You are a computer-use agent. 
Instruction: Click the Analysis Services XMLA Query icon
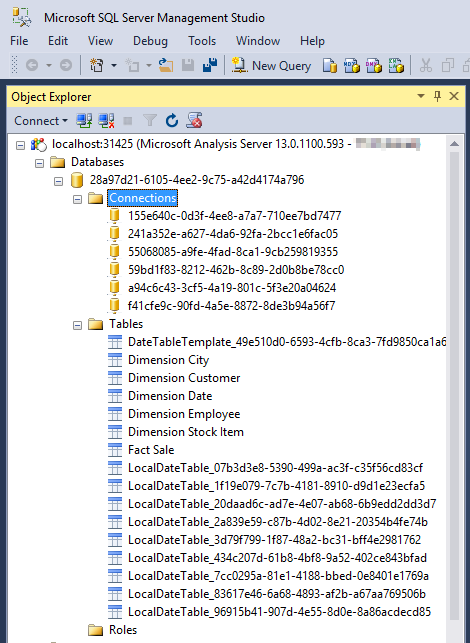tap(396, 66)
